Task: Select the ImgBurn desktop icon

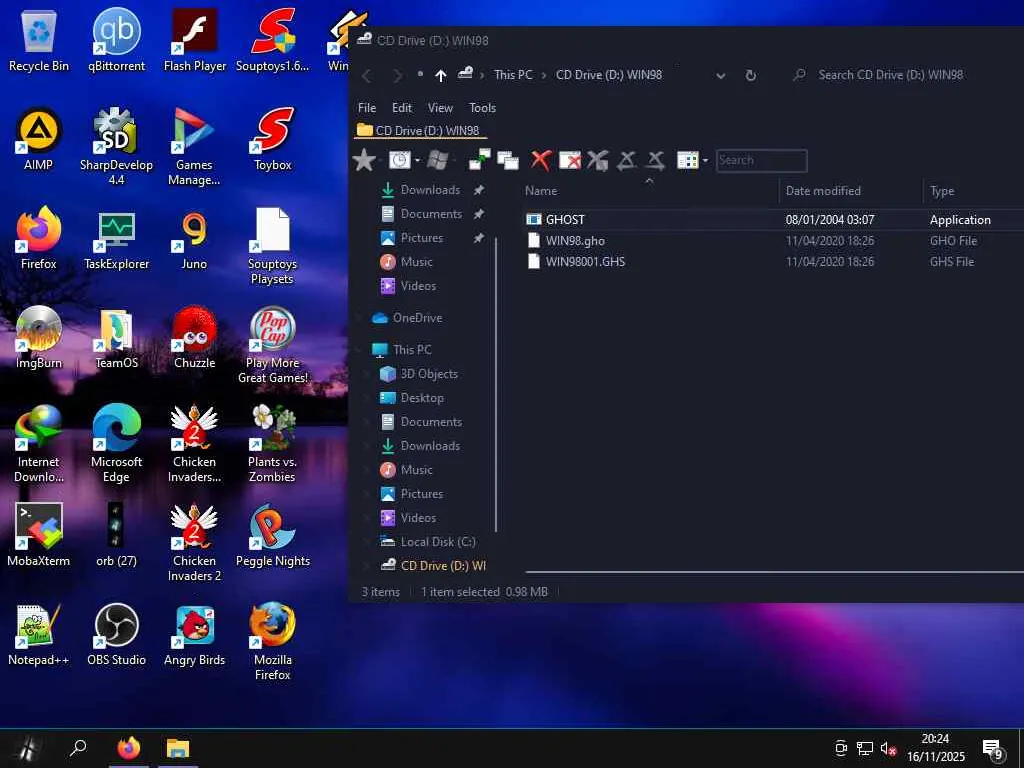Action: (x=39, y=338)
